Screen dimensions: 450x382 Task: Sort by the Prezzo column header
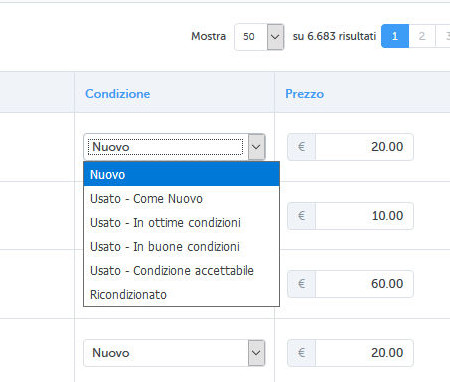pos(304,94)
